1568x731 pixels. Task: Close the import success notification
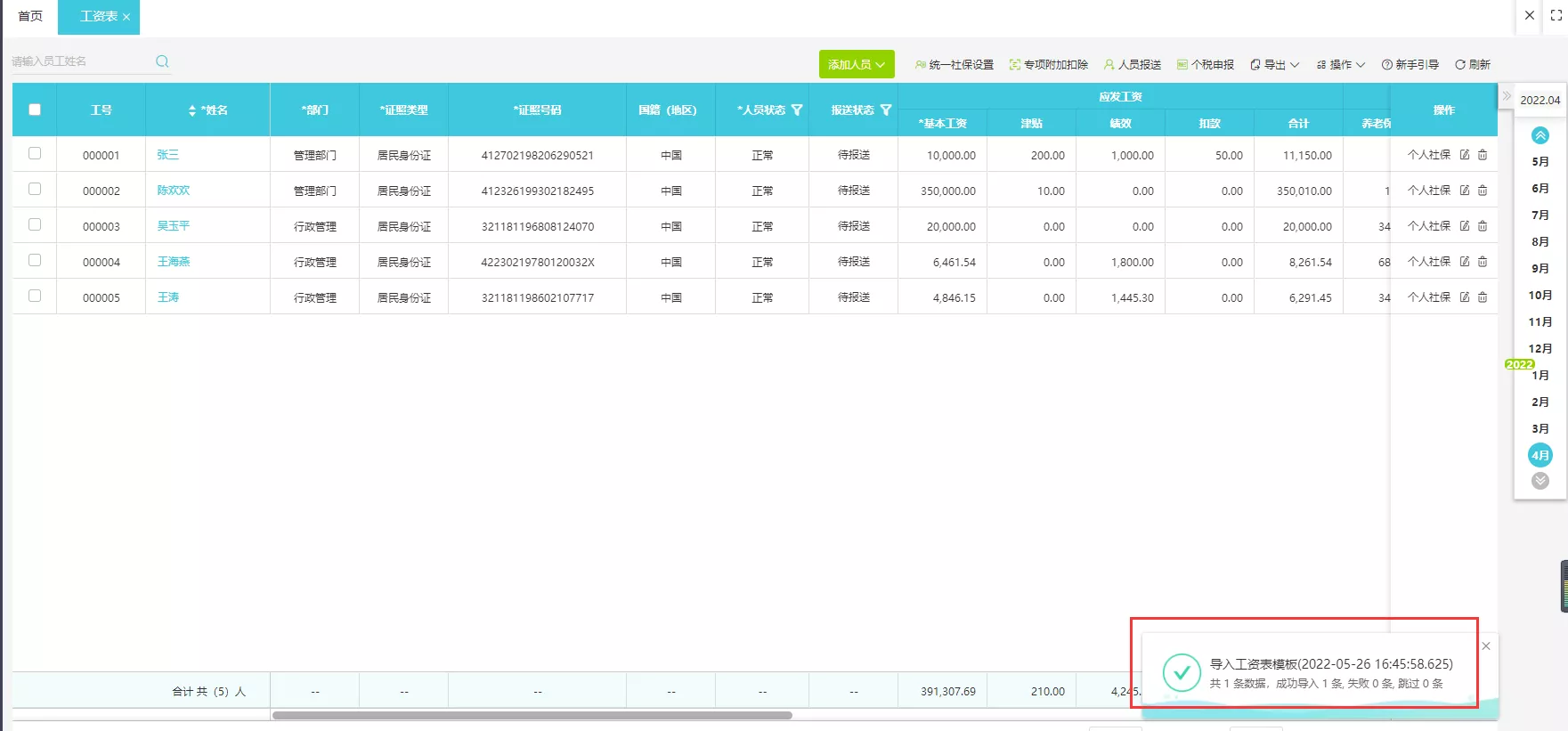[x=1486, y=646]
